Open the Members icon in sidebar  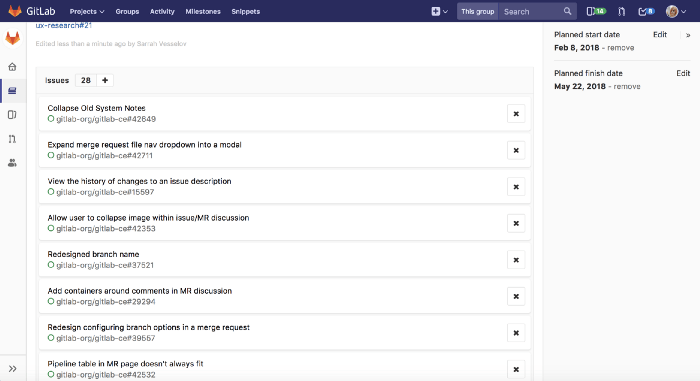pyautogui.click(x=12, y=163)
